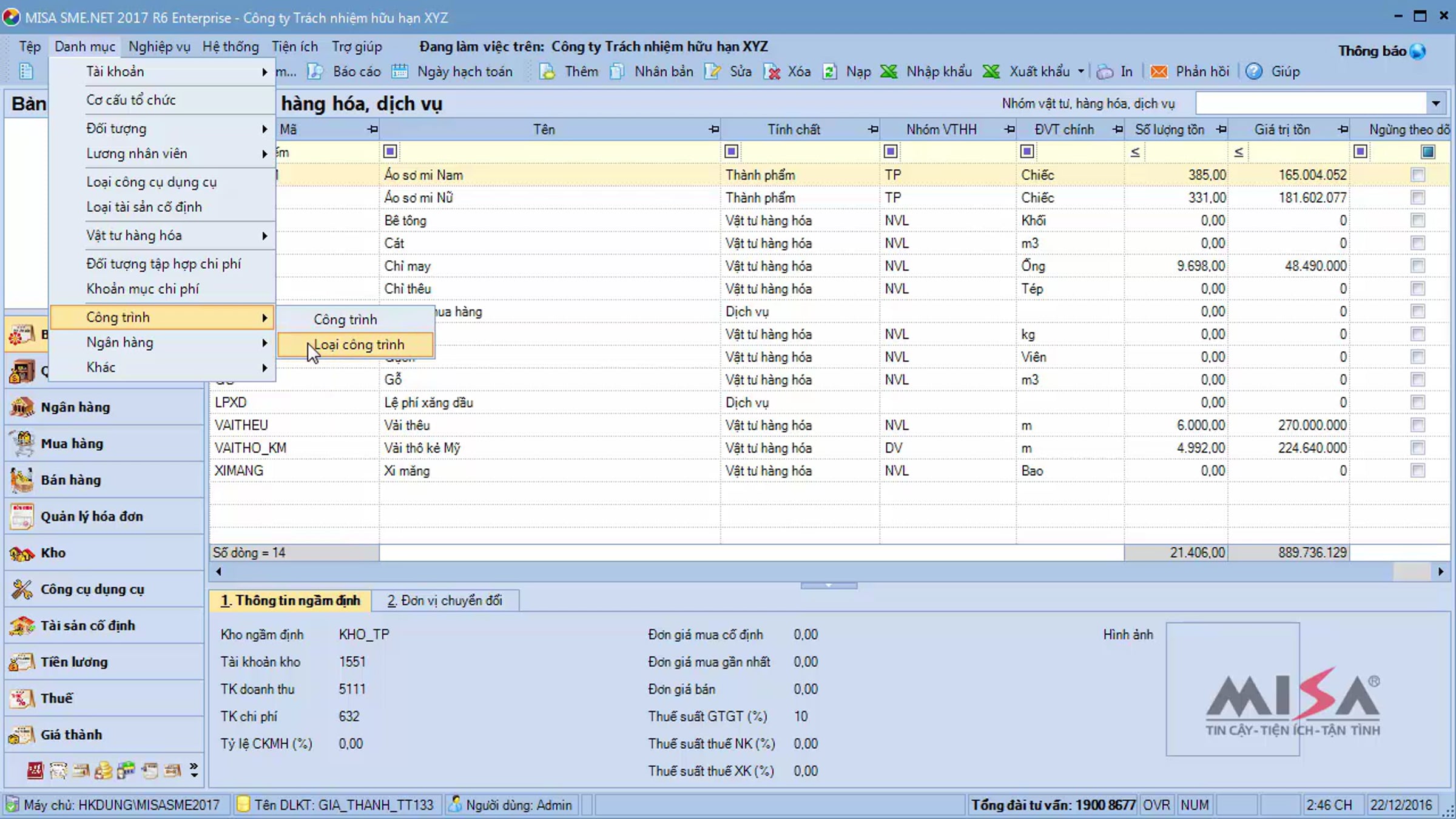Open the Tệp menu
This screenshot has height=819, width=1456.
[x=30, y=47]
